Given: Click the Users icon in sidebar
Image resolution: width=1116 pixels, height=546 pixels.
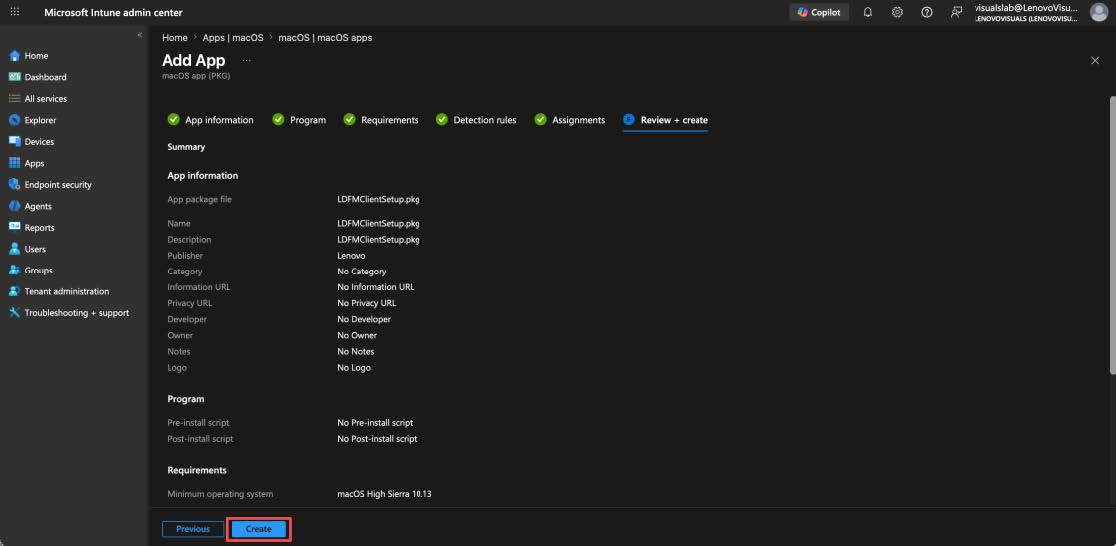Looking at the screenshot, I should (x=14, y=249).
